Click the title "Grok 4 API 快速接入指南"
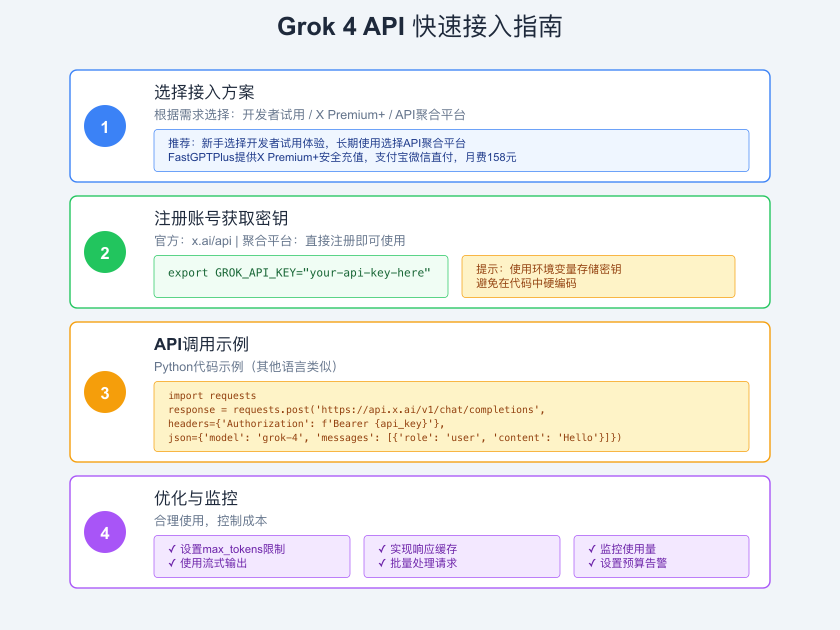 (419, 26)
